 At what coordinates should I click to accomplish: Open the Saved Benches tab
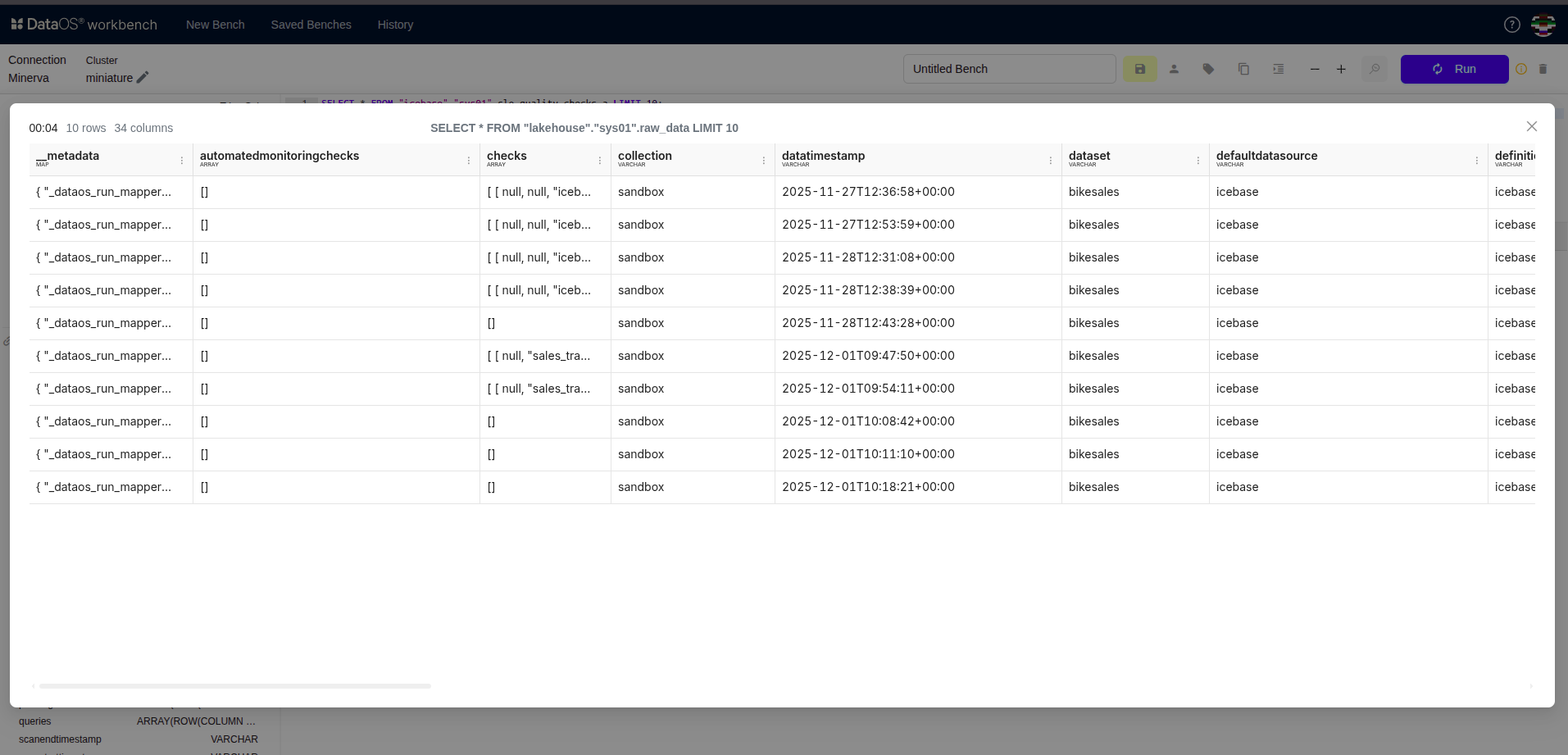[x=311, y=25]
